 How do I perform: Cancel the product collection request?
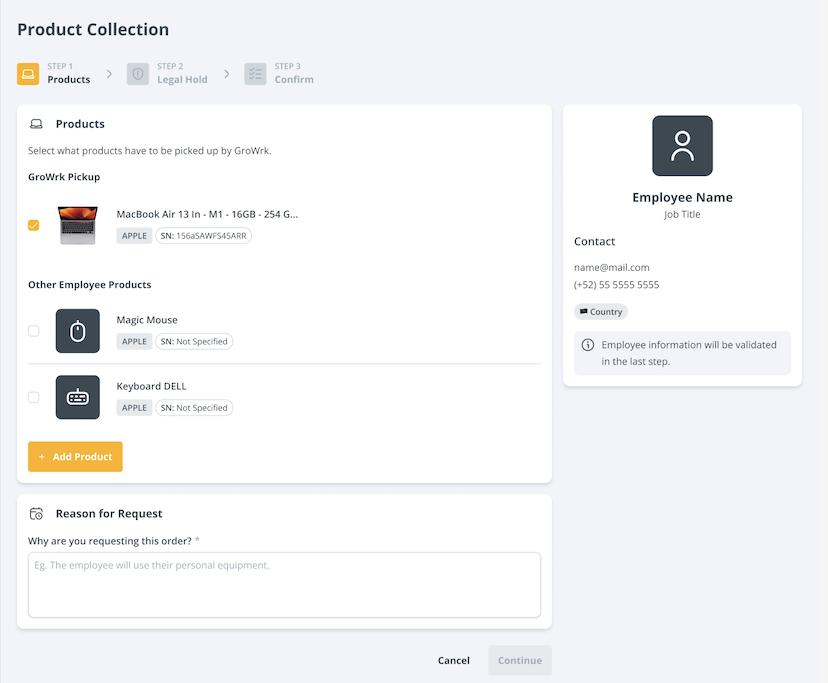(x=453, y=660)
